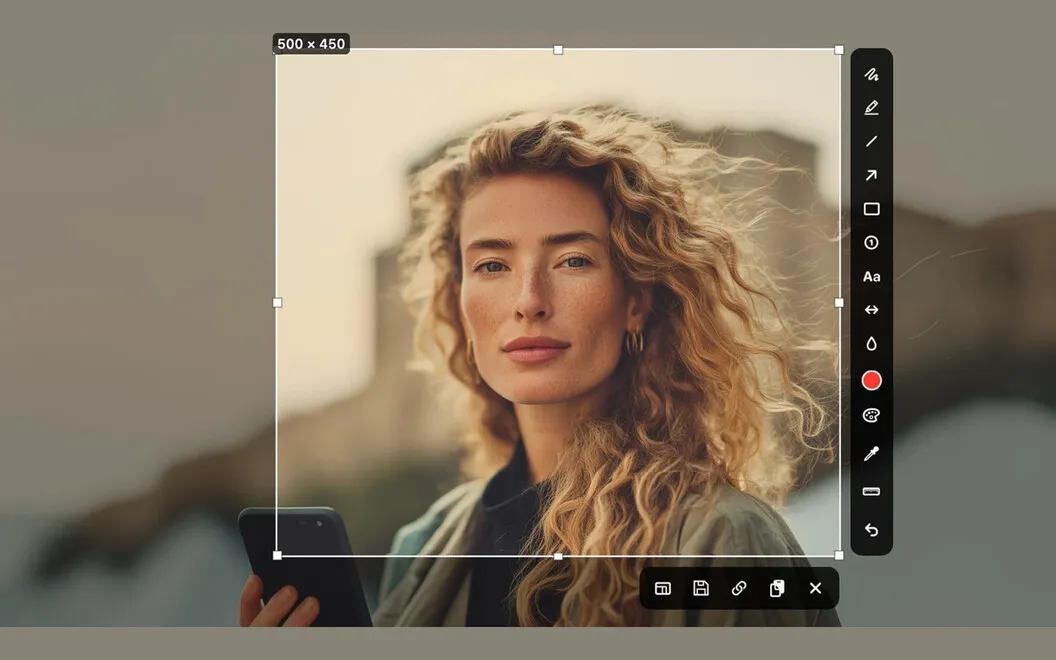The image size is (1056, 660).
Task: Choose the numbered step counter tool
Action: click(871, 242)
